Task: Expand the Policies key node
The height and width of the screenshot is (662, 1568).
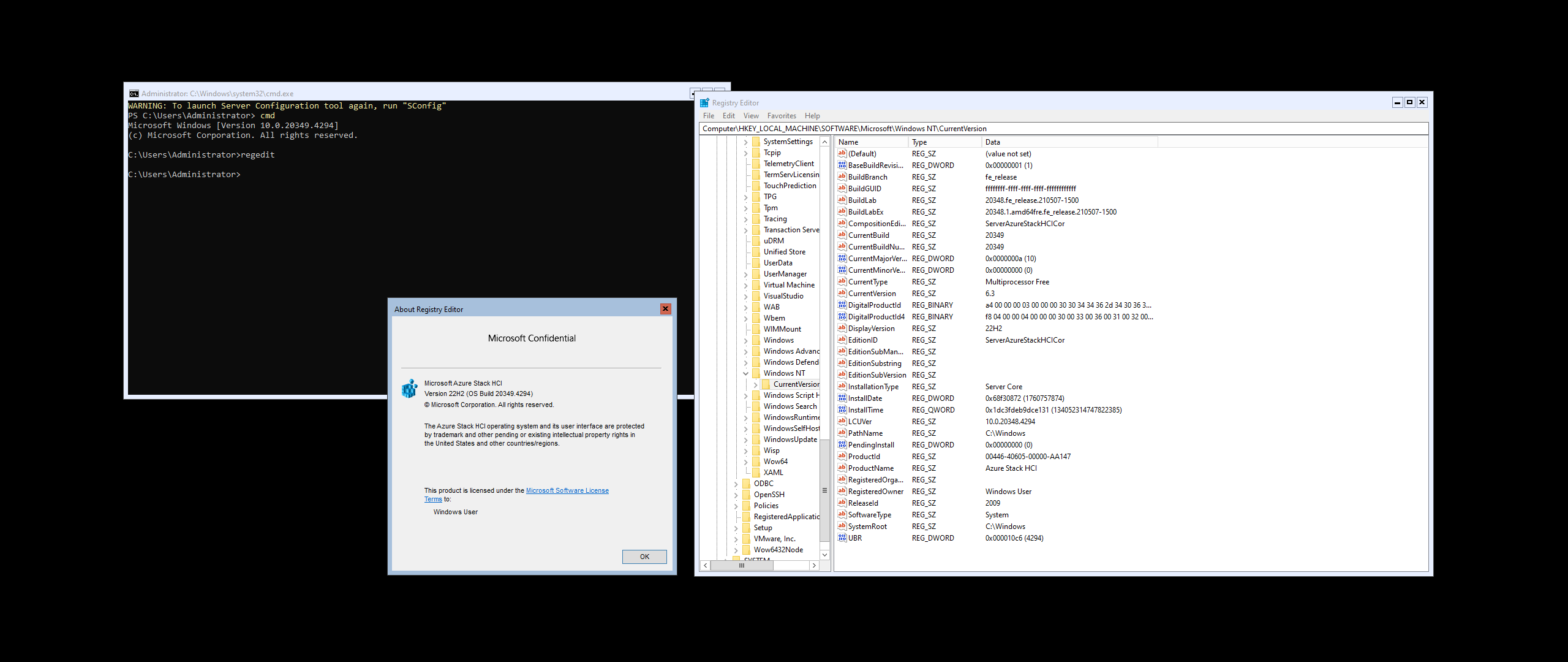Action: click(736, 506)
